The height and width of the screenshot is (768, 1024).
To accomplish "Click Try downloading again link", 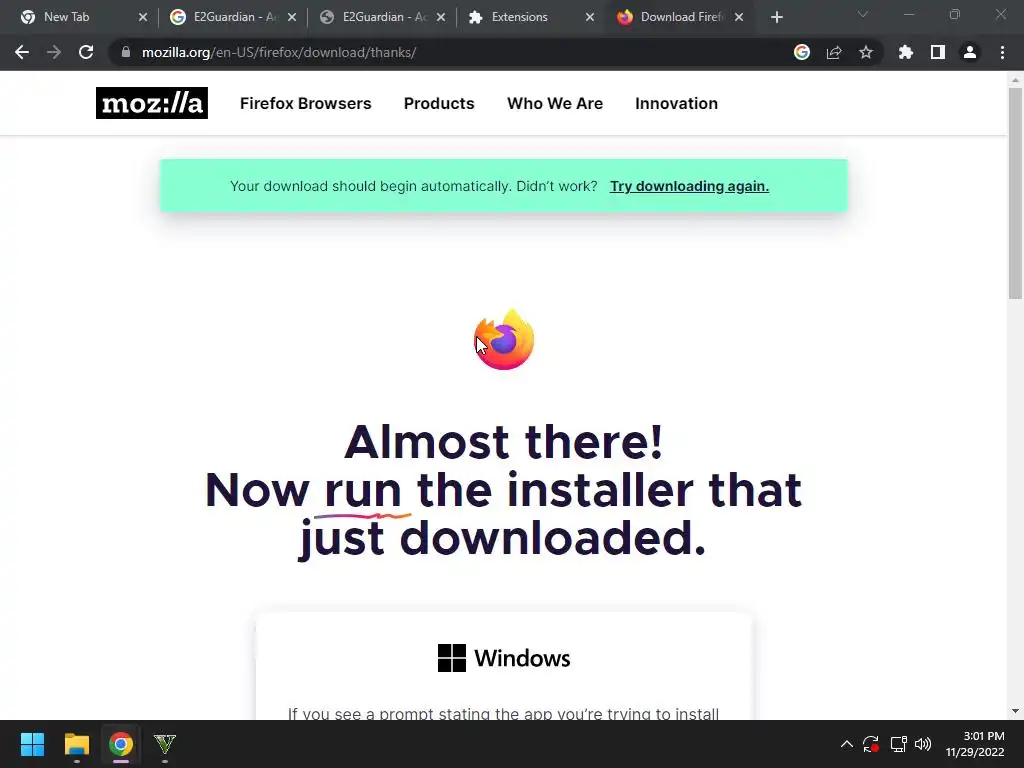I will coord(689,186).
